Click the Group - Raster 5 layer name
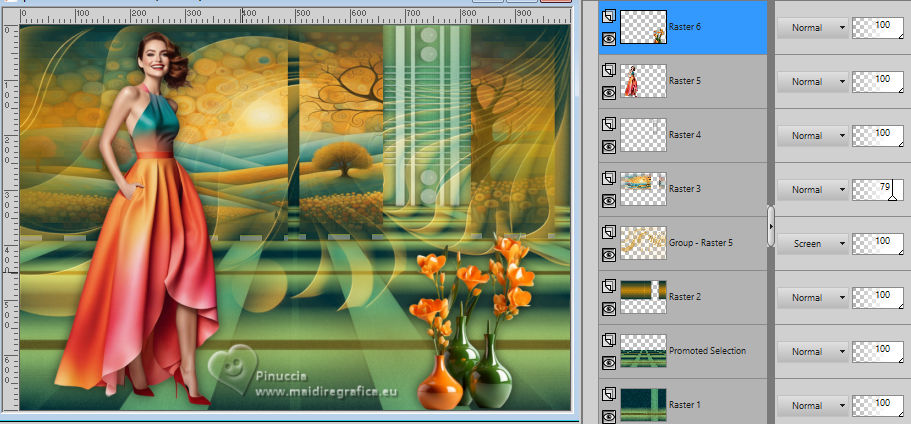The image size is (911, 424). click(701, 243)
